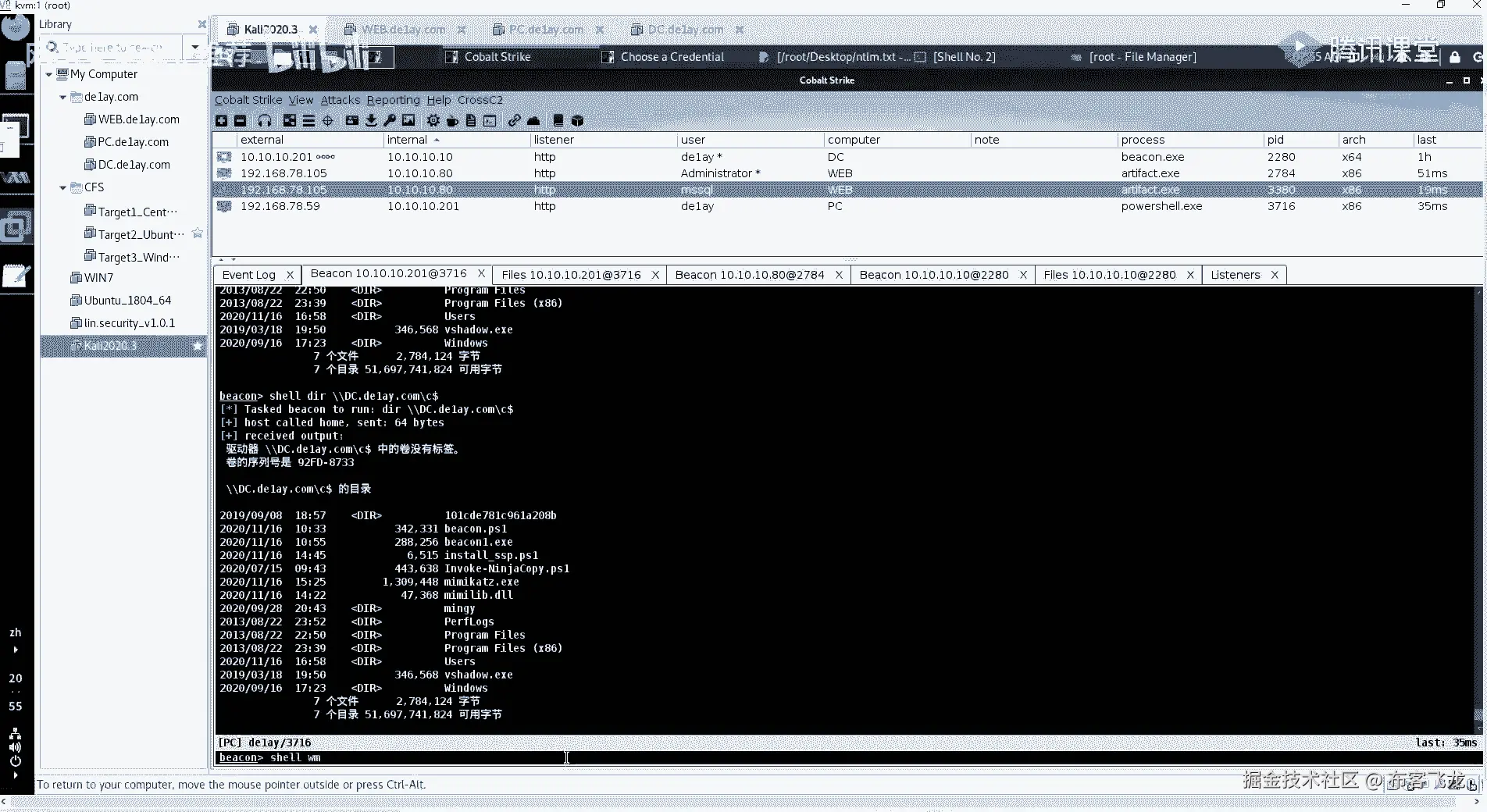Click the Disconnect minus toolbar icon
The image size is (1487, 812).
tap(241, 120)
